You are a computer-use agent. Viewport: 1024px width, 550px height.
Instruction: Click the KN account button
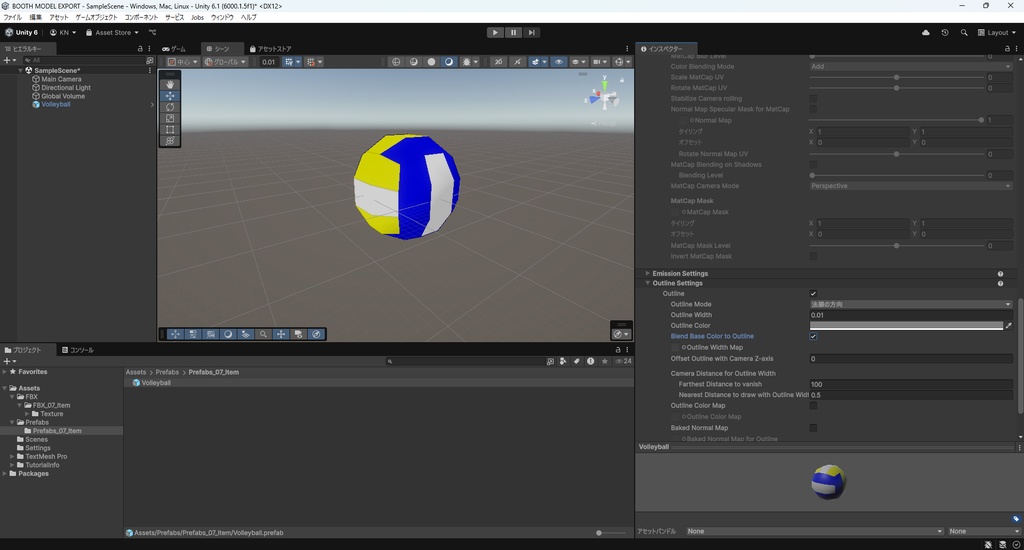[x=63, y=32]
